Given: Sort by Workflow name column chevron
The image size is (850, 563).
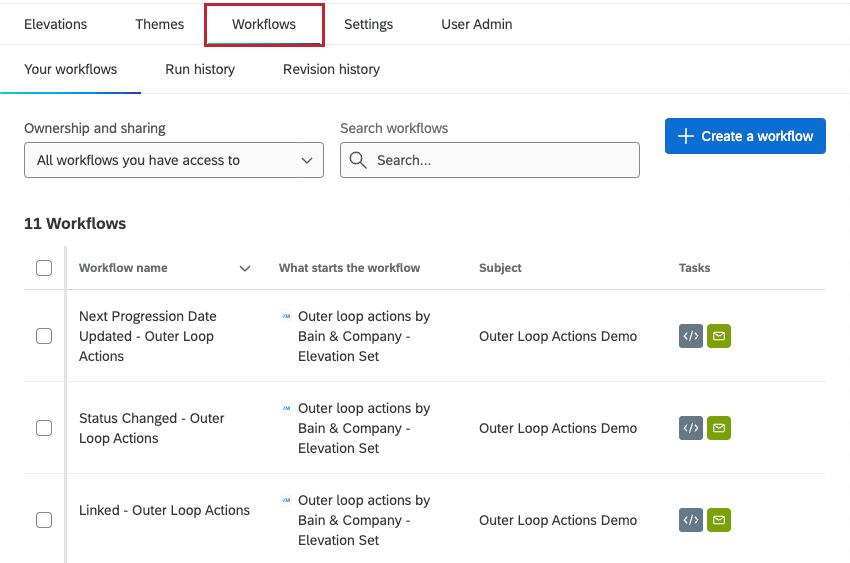Looking at the screenshot, I should coord(245,268).
